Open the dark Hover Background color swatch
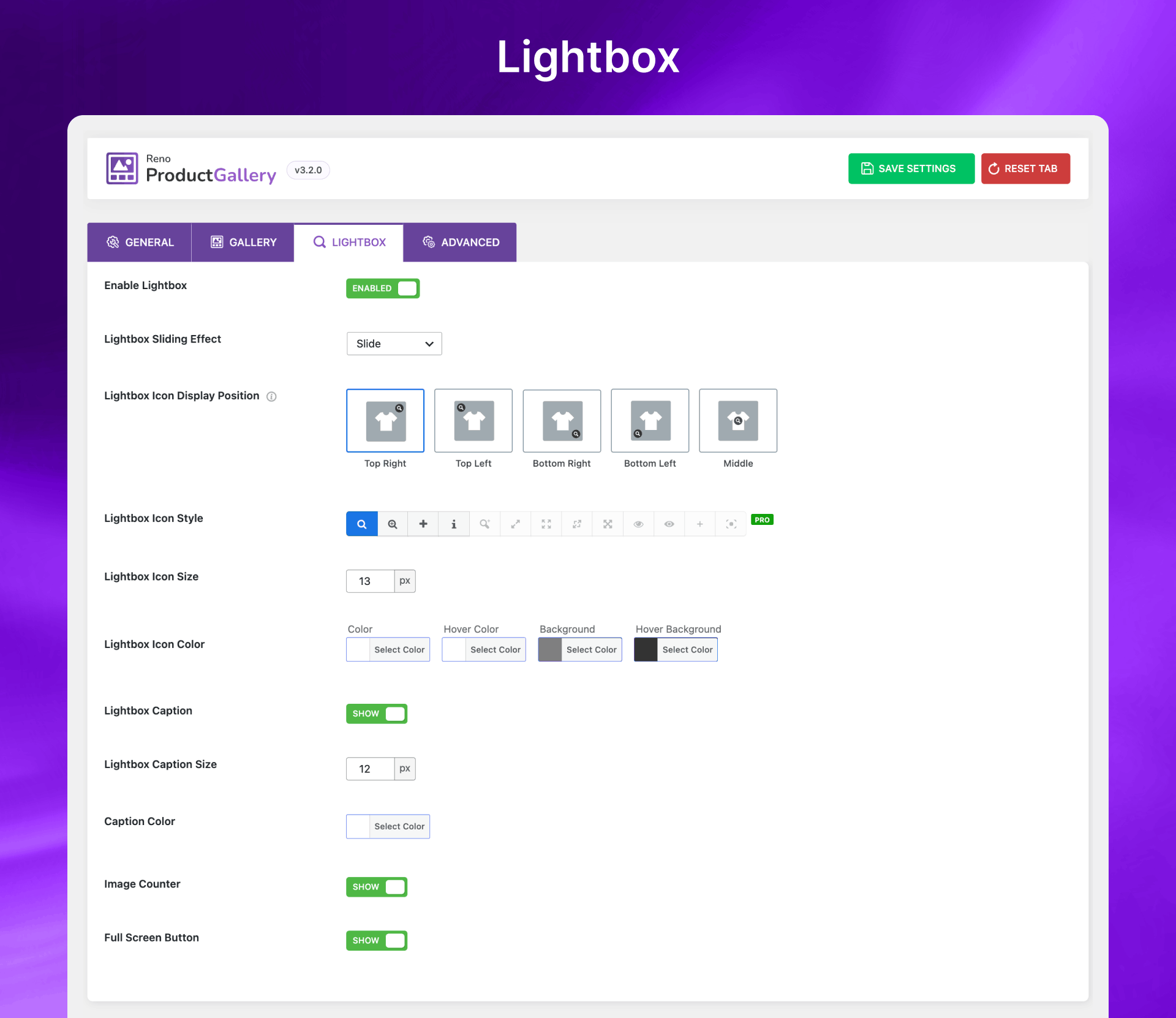Image resolution: width=1176 pixels, height=1018 pixels. tap(646, 650)
